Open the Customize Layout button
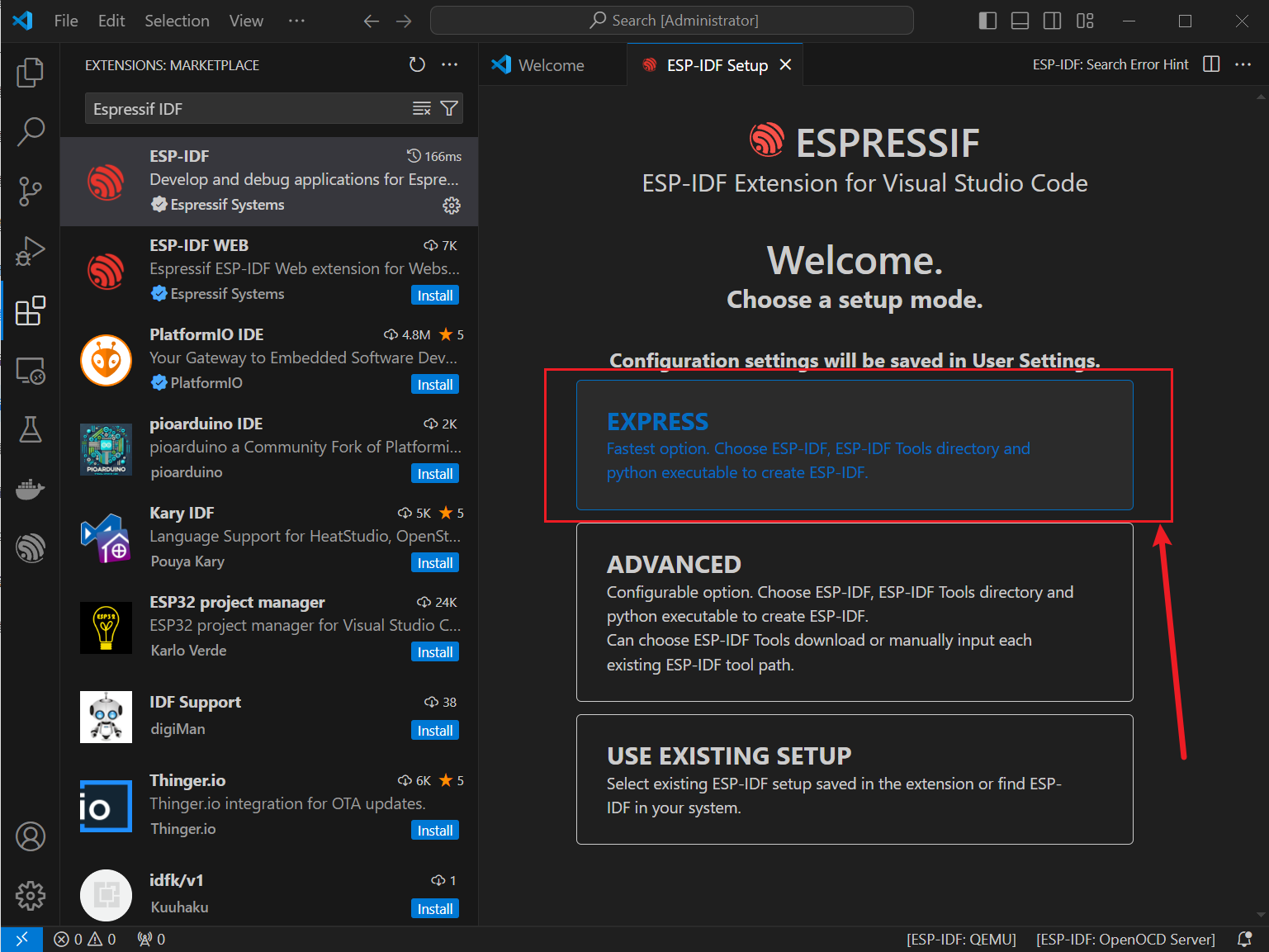Screen dimensions: 1269x952 (1085, 21)
